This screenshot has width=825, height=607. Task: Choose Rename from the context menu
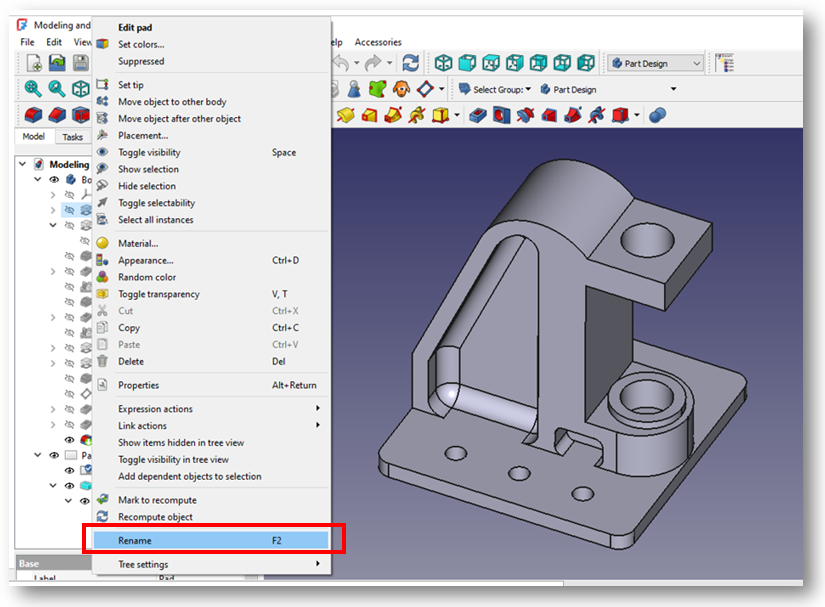135,540
